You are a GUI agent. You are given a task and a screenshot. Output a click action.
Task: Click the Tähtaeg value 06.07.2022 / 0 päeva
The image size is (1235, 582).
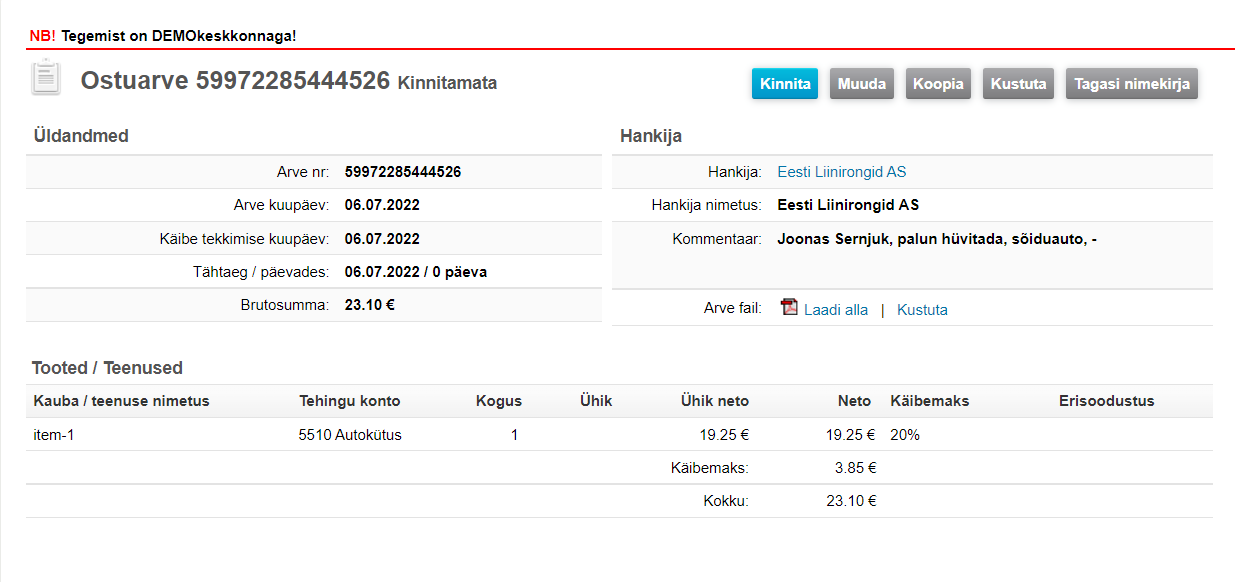tap(416, 272)
